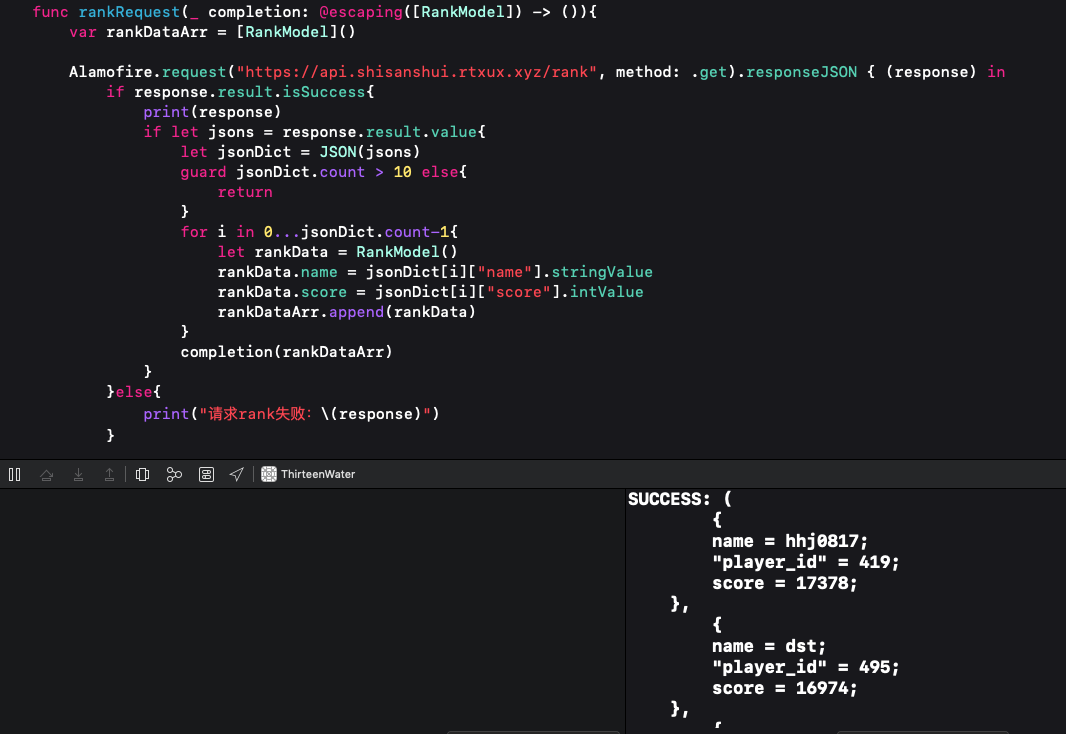Click the ThirteenWater app icon
This screenshot has height=734, width=1066.
point(269,474)
